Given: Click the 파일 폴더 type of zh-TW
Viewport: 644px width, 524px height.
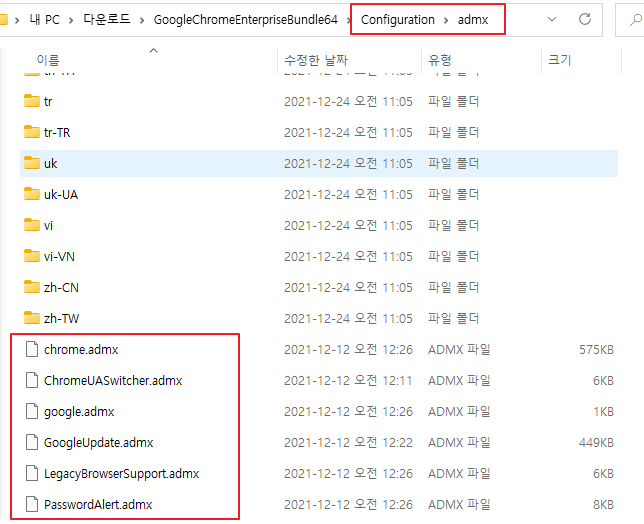Looking at the screenshot, I should (x=453, y=318).
